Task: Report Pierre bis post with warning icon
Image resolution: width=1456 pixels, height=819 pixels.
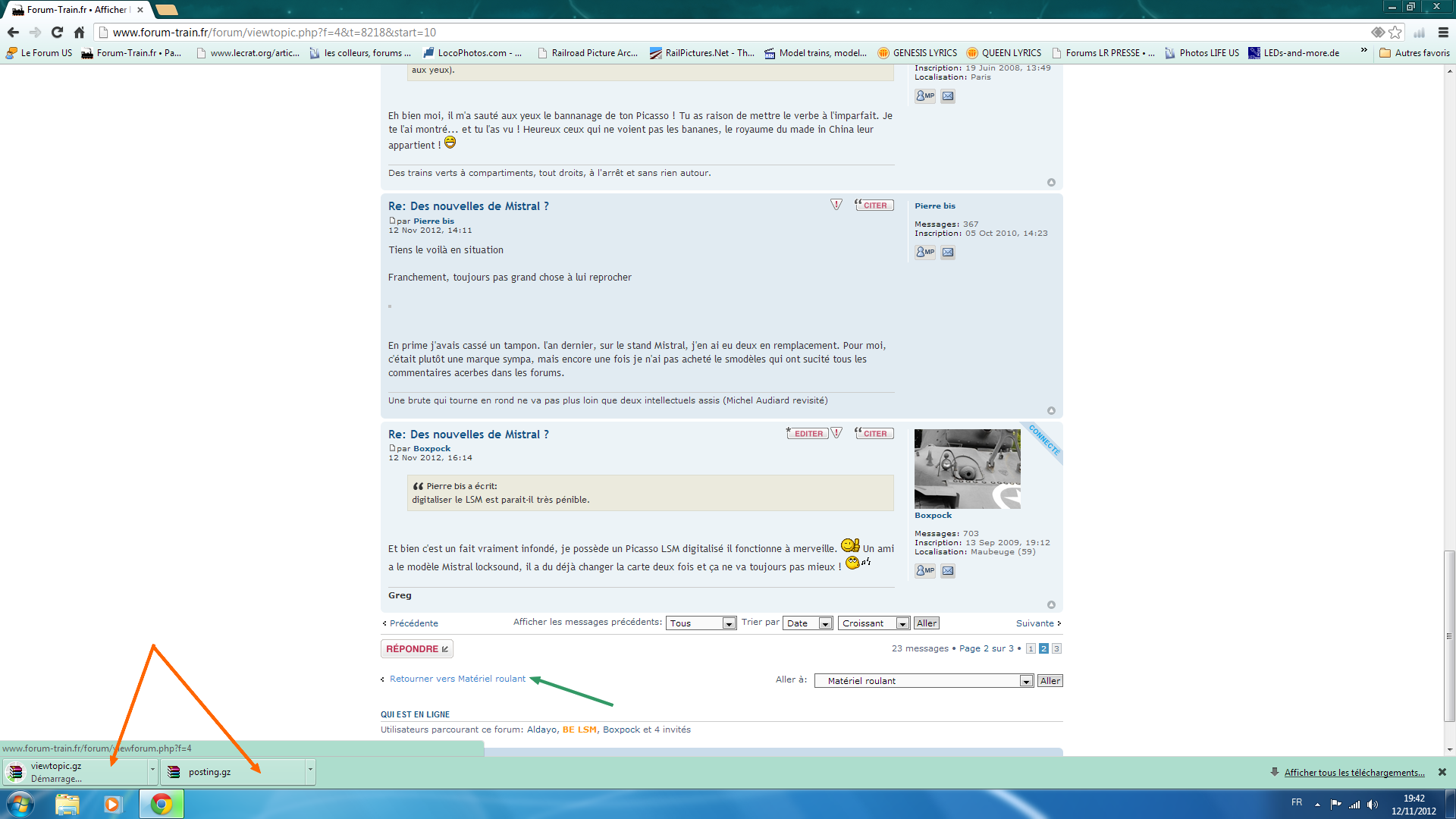Action: (836, 205)
